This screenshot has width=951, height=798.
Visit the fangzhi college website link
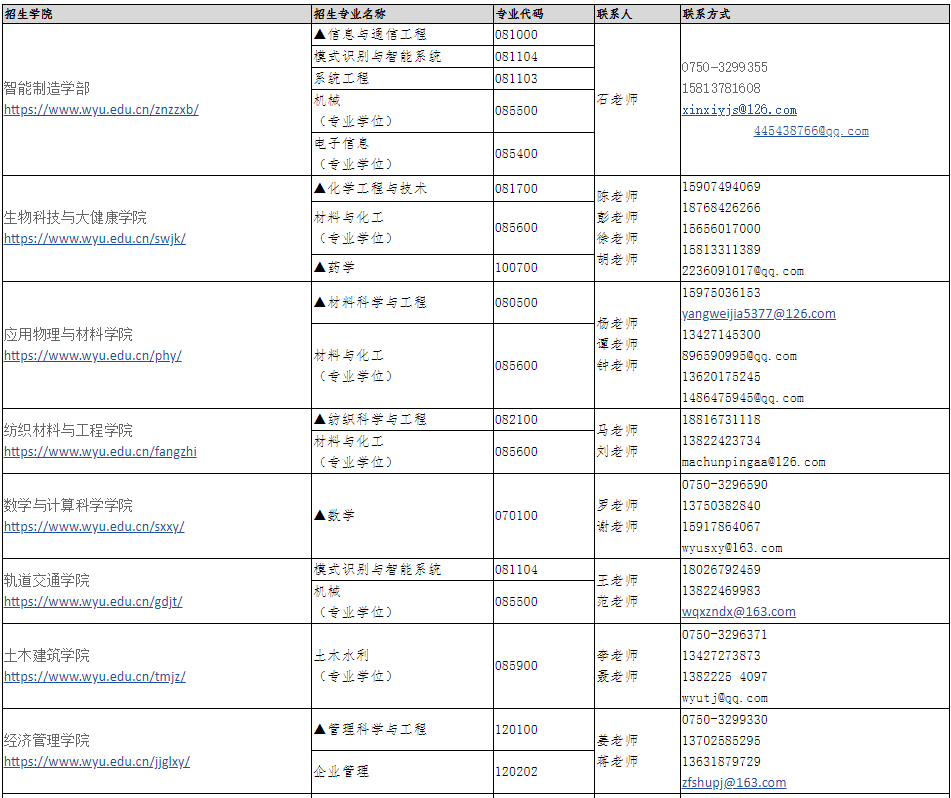tap(100, 452)
